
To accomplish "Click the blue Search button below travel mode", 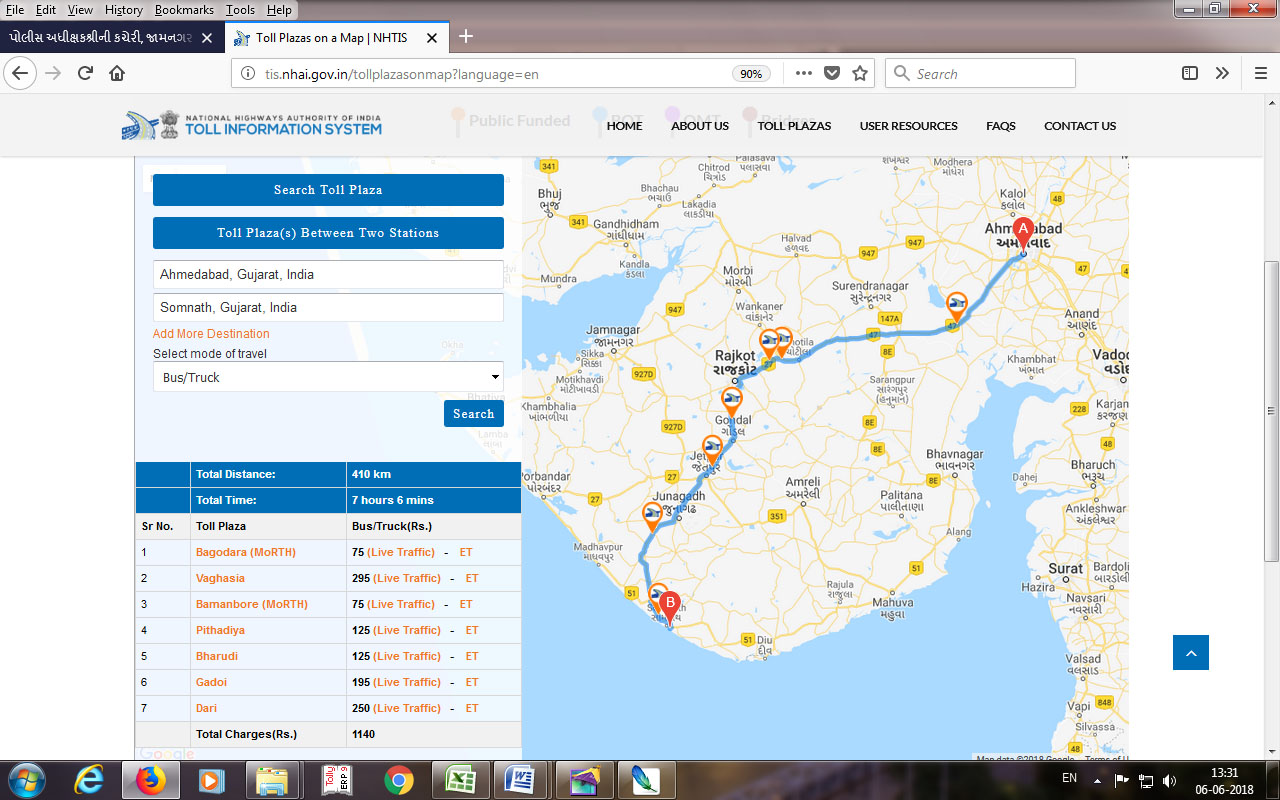I will tap(473, 414).
